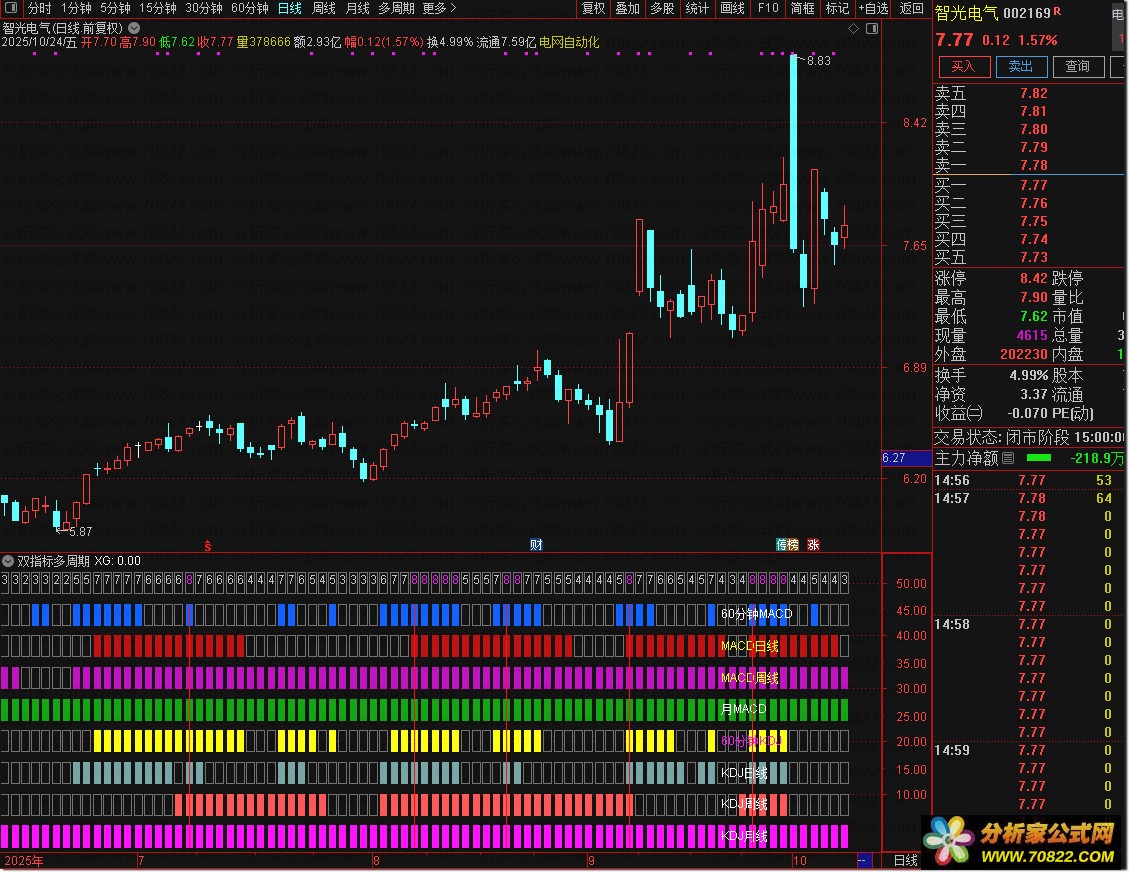Click the blue 卖出 sell button
The width and height of the screenshot is (1131, 873).
[1020, 66]
